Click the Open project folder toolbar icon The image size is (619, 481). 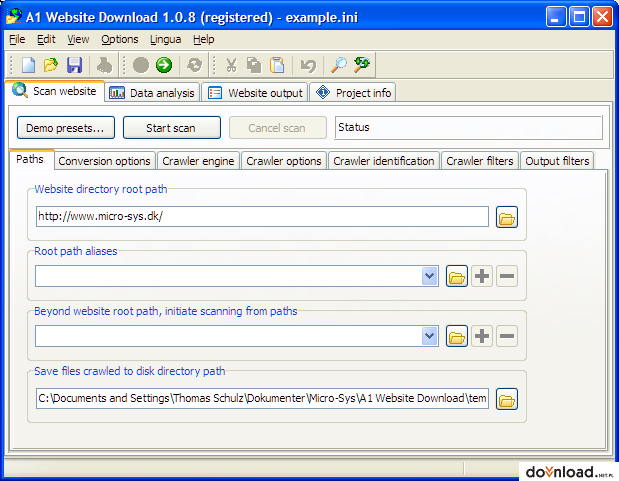[51, 65]
